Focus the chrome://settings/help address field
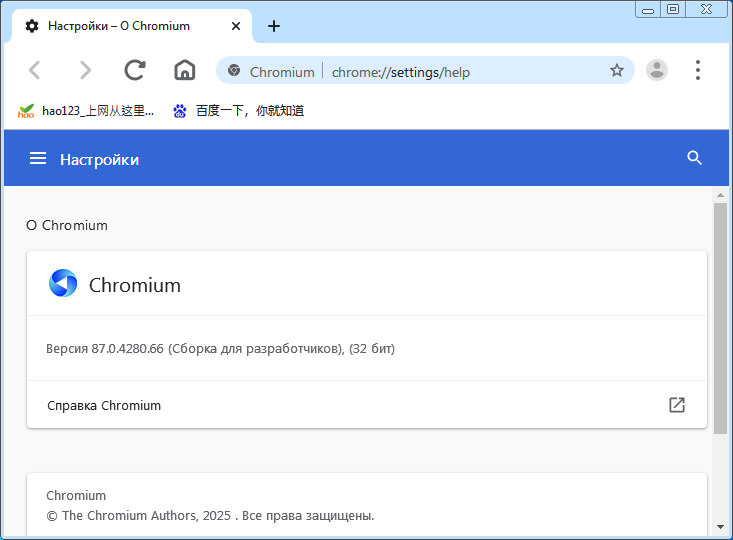The width and height of the screenshot is (733, 540). click(401, 72)
